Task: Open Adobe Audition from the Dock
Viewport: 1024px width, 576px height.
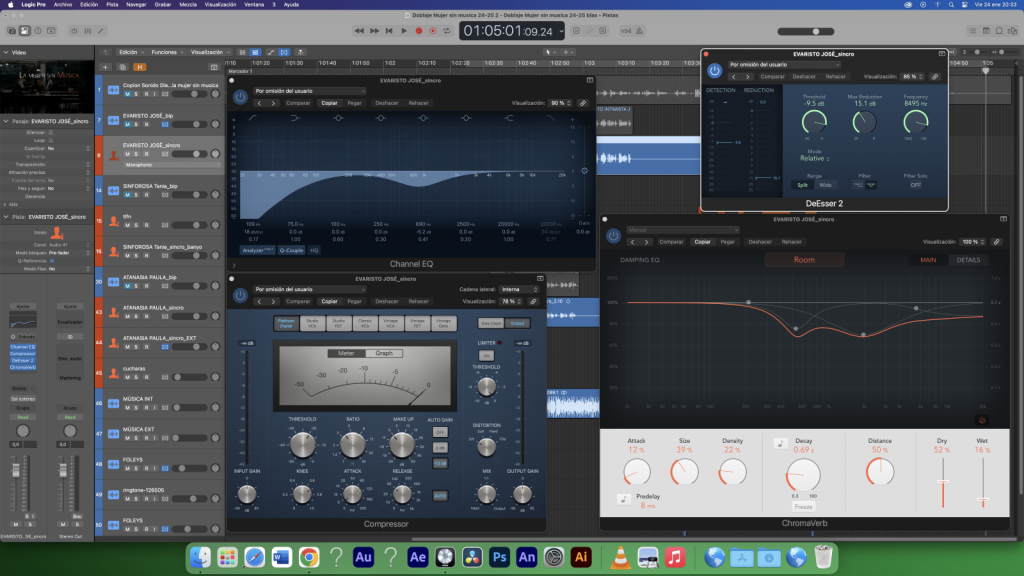Action: tap(364, 556)
